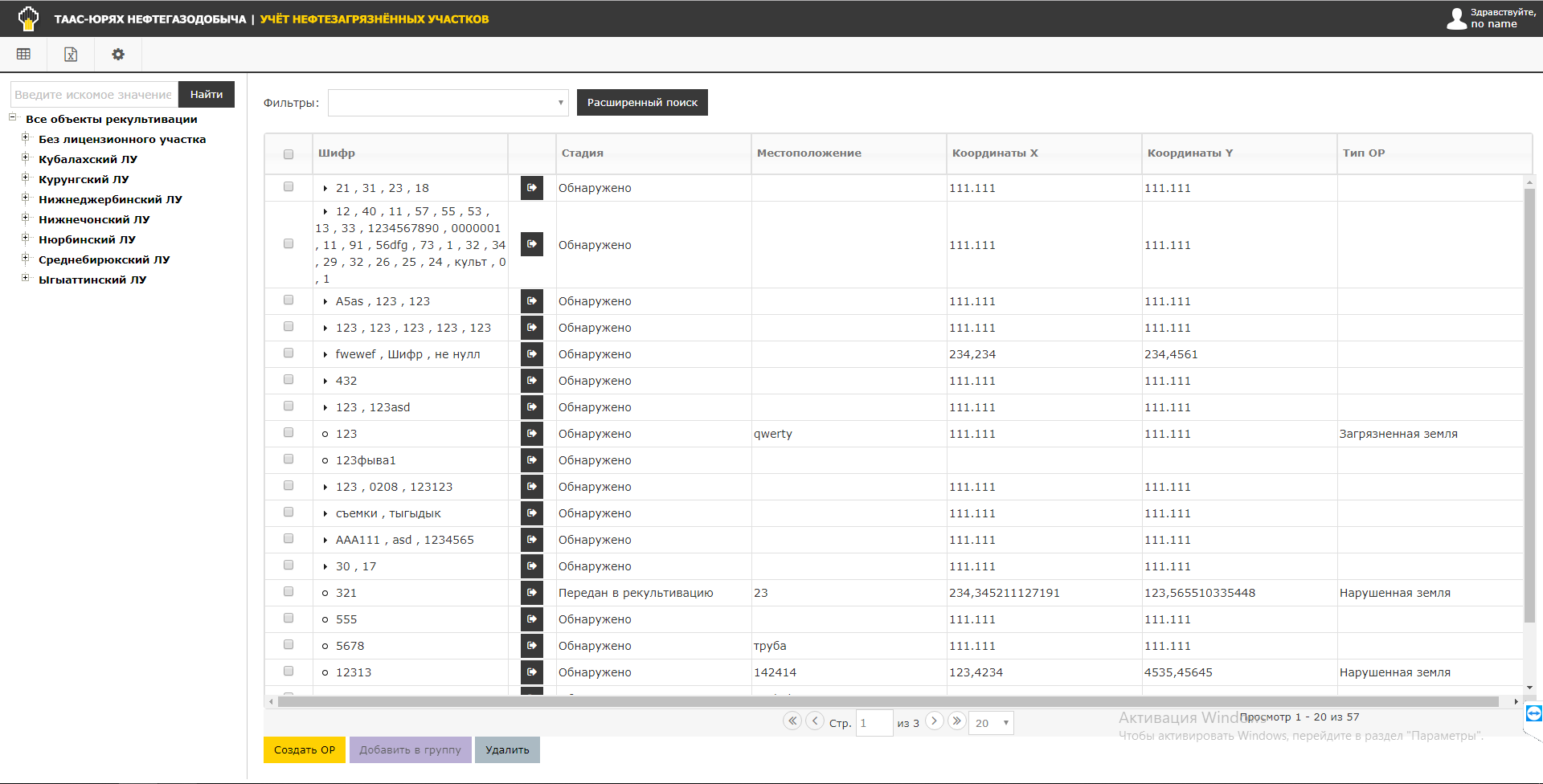Sort by the Стадия column header
1543x784 pixels.
[583, 153]
